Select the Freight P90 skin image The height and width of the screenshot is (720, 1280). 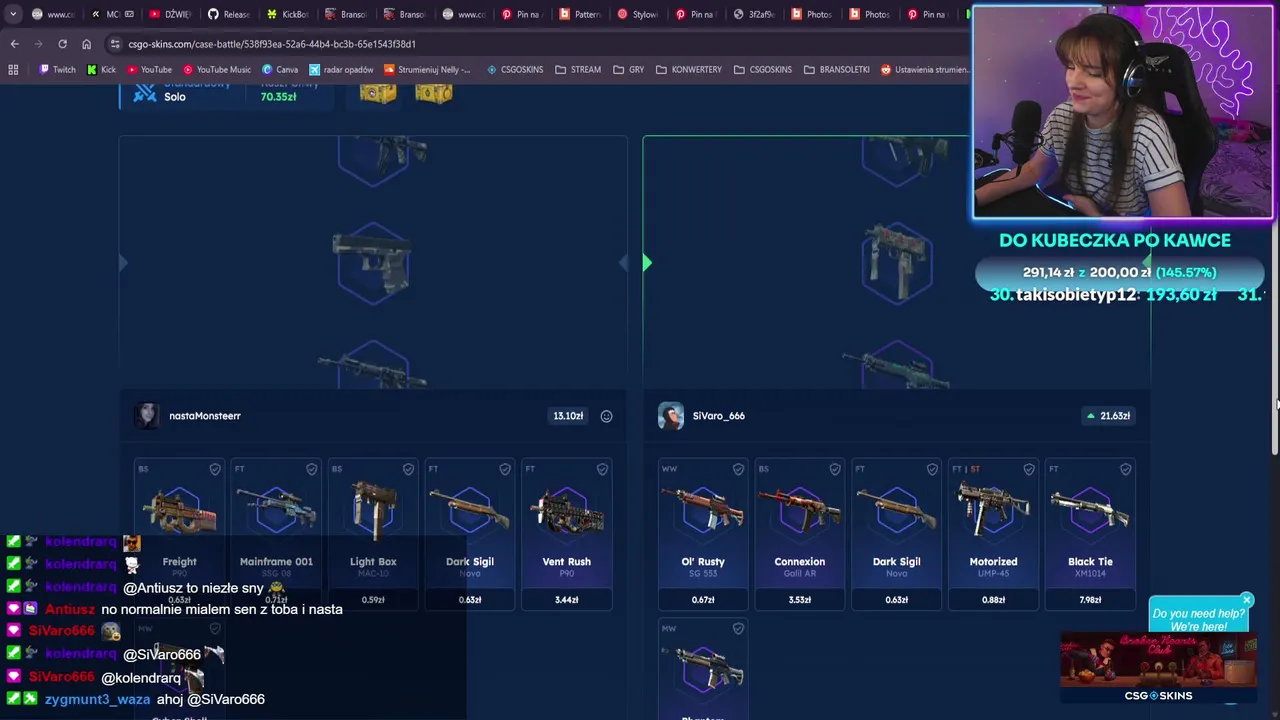pos(179,510)
